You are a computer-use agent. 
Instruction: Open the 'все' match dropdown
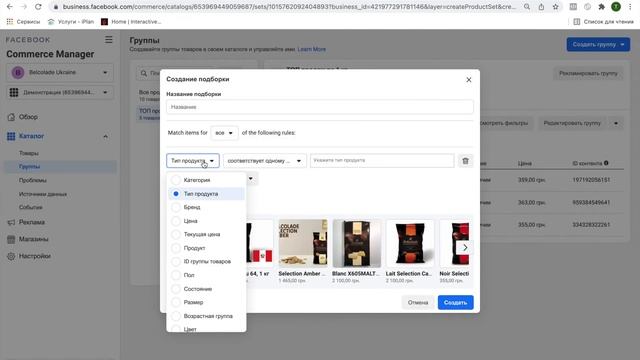(224, 133)
